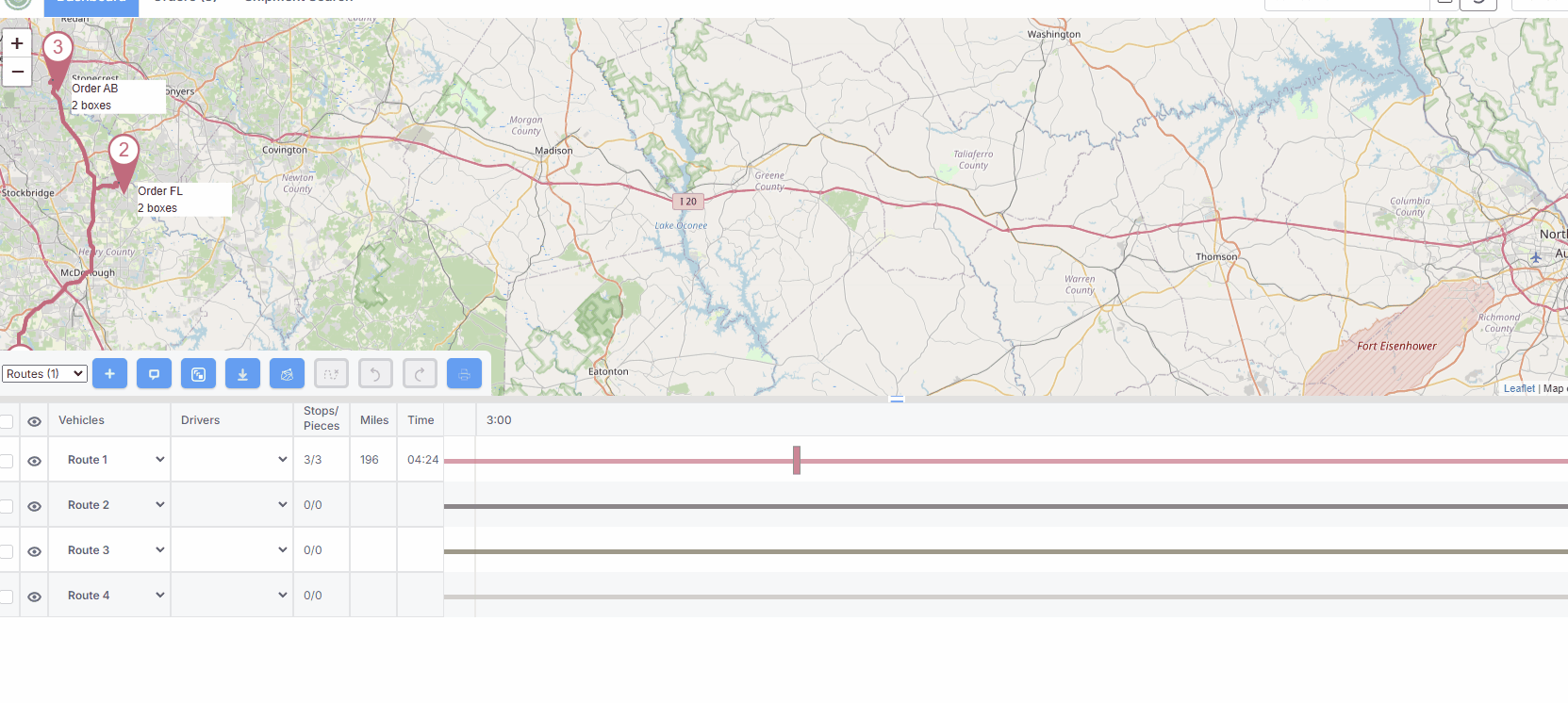
Task: Toggle visibility eye for Route 1
Action: click(34, 461)
